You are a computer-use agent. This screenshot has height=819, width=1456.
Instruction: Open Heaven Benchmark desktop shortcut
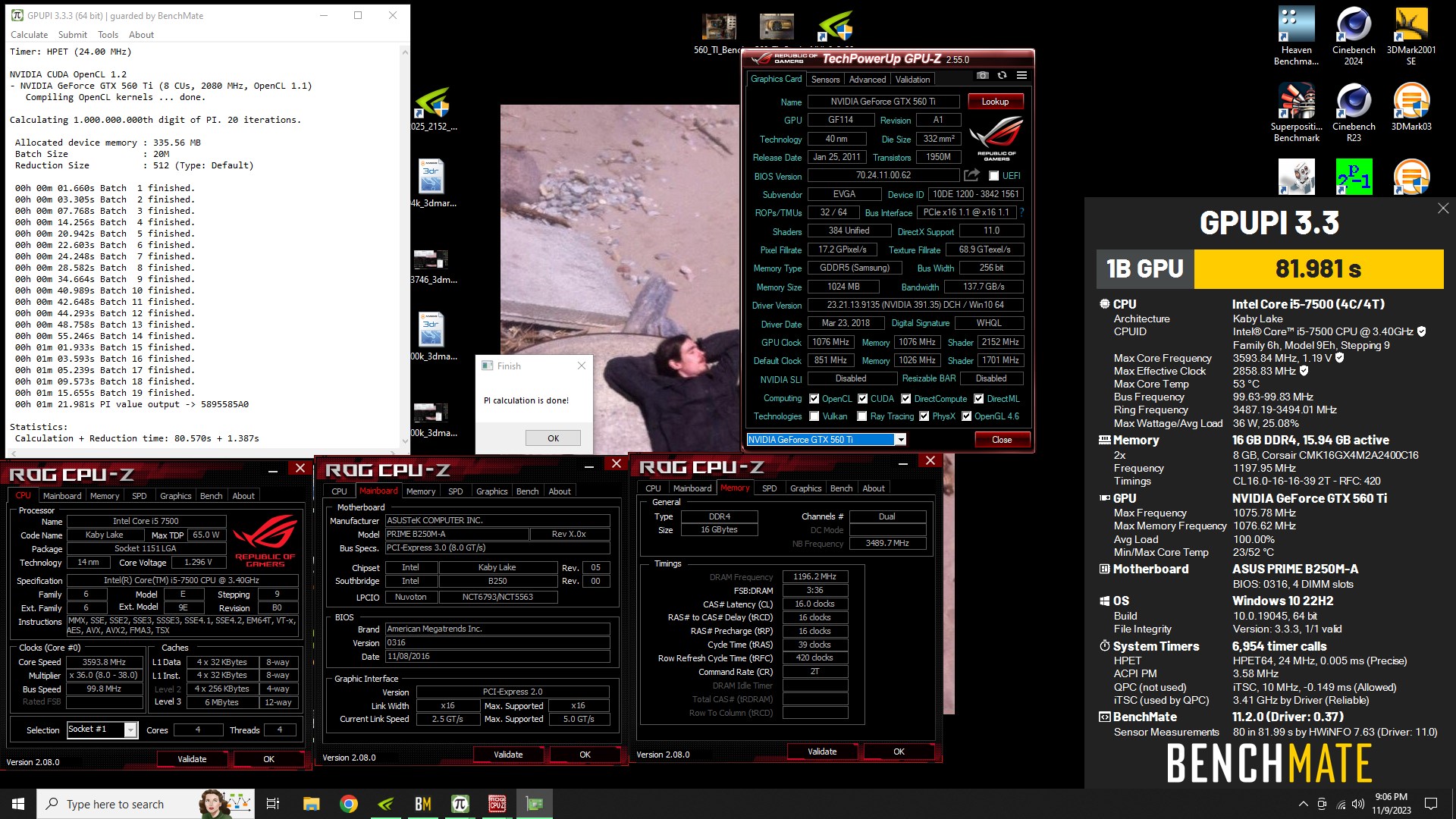pyautogui.click(x=1296, y=36)
